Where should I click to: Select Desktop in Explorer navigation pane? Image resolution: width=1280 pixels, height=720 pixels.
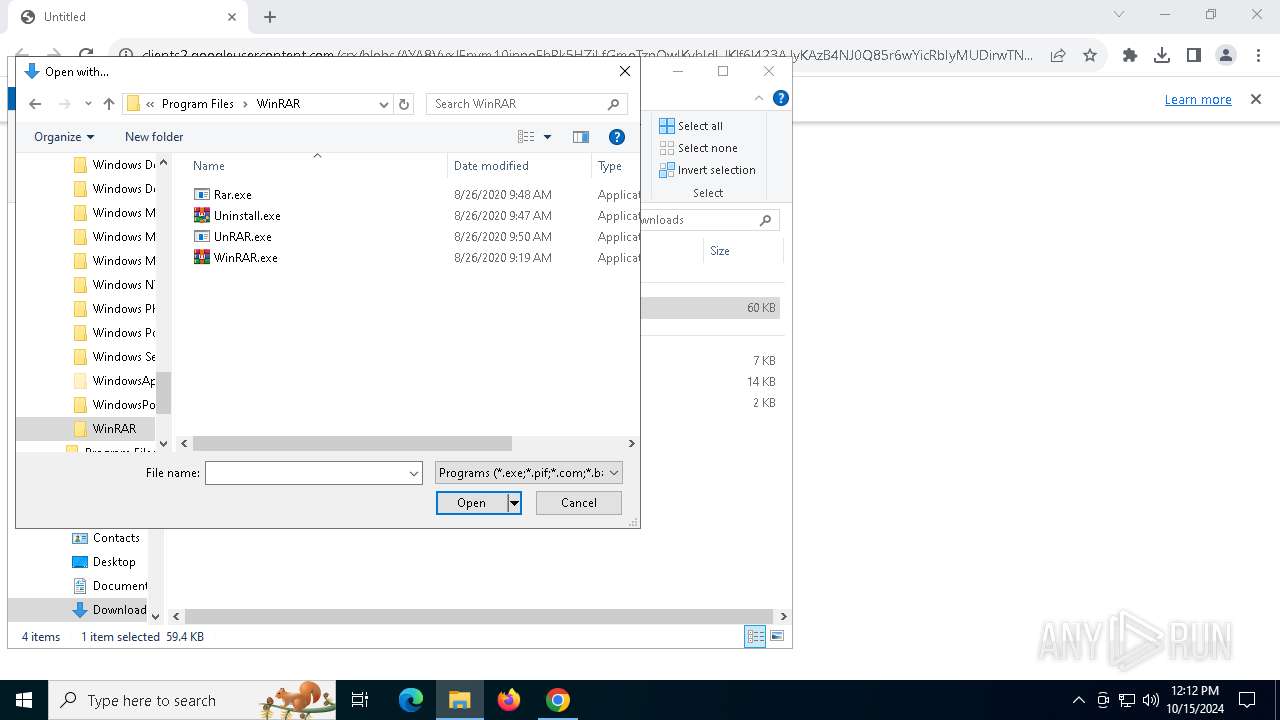[x=104, y=562]
